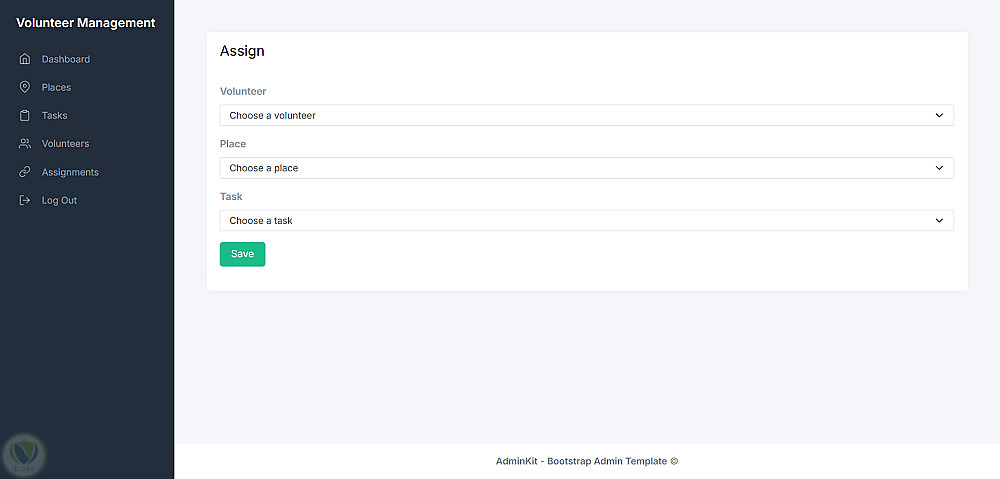Click the Volunteer Management brand title
1000x479 pixels.
(86, 23)
